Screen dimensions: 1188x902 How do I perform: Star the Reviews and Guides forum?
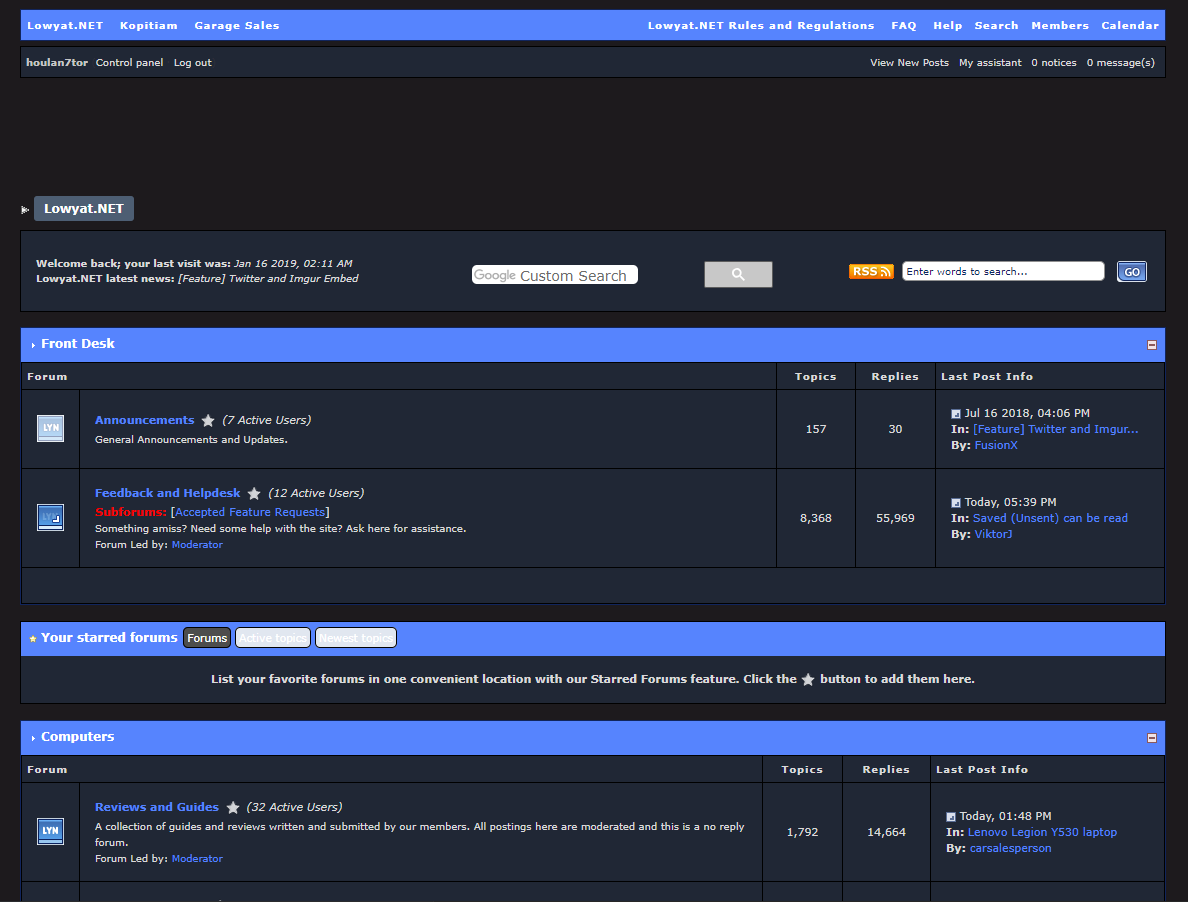(x=233, y=808)
